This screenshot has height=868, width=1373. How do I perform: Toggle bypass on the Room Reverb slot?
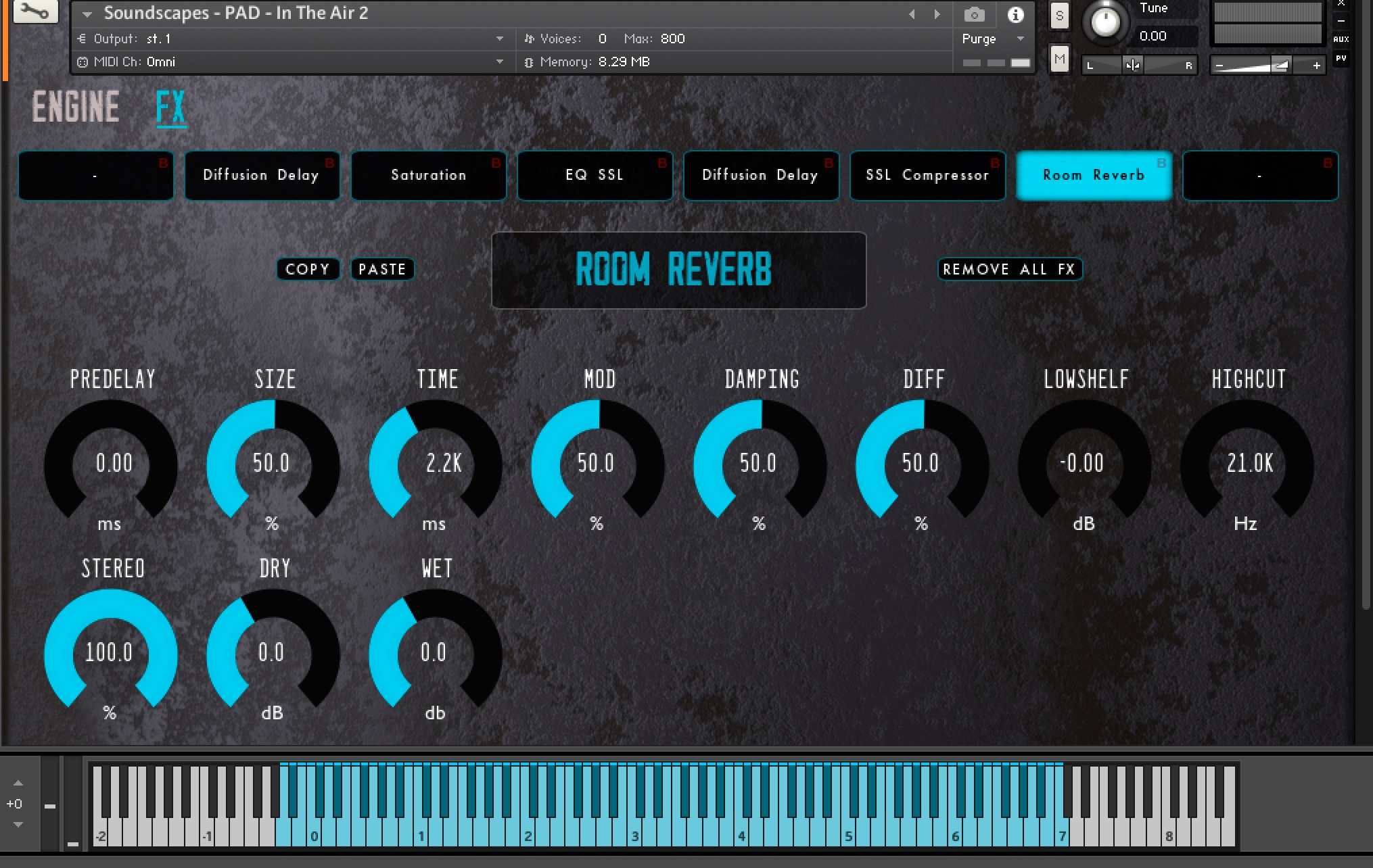1161,163
